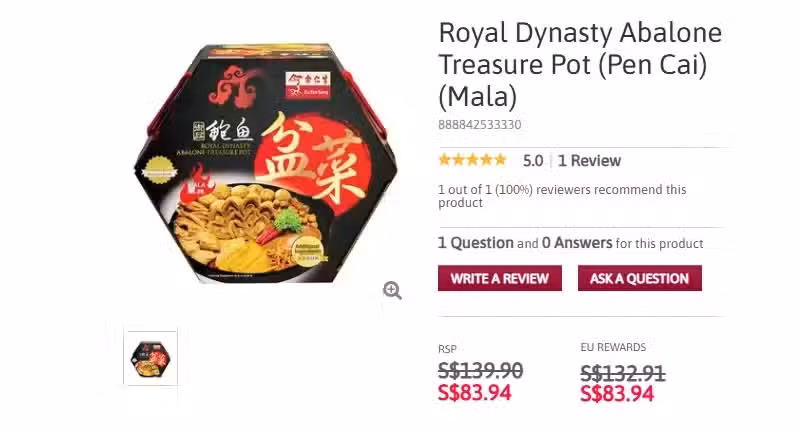Click the fifth gold rating star
The image size is (800, 430).
coord(500,160)
